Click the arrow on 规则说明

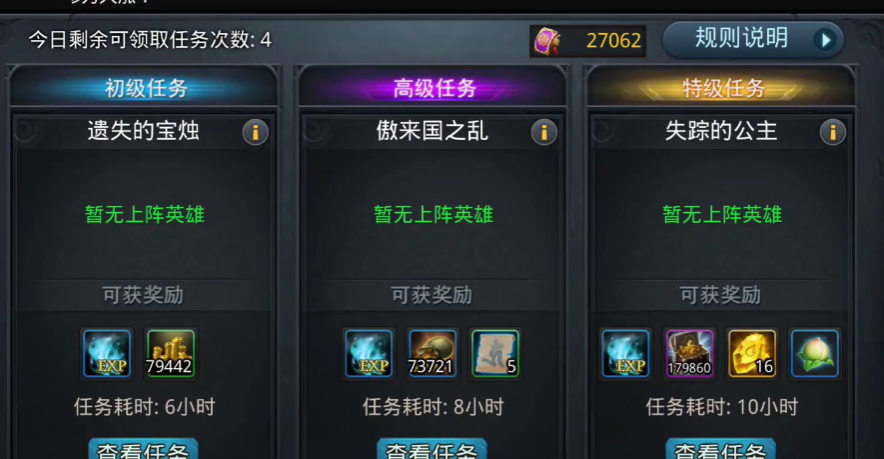click(x=825, y=40)
